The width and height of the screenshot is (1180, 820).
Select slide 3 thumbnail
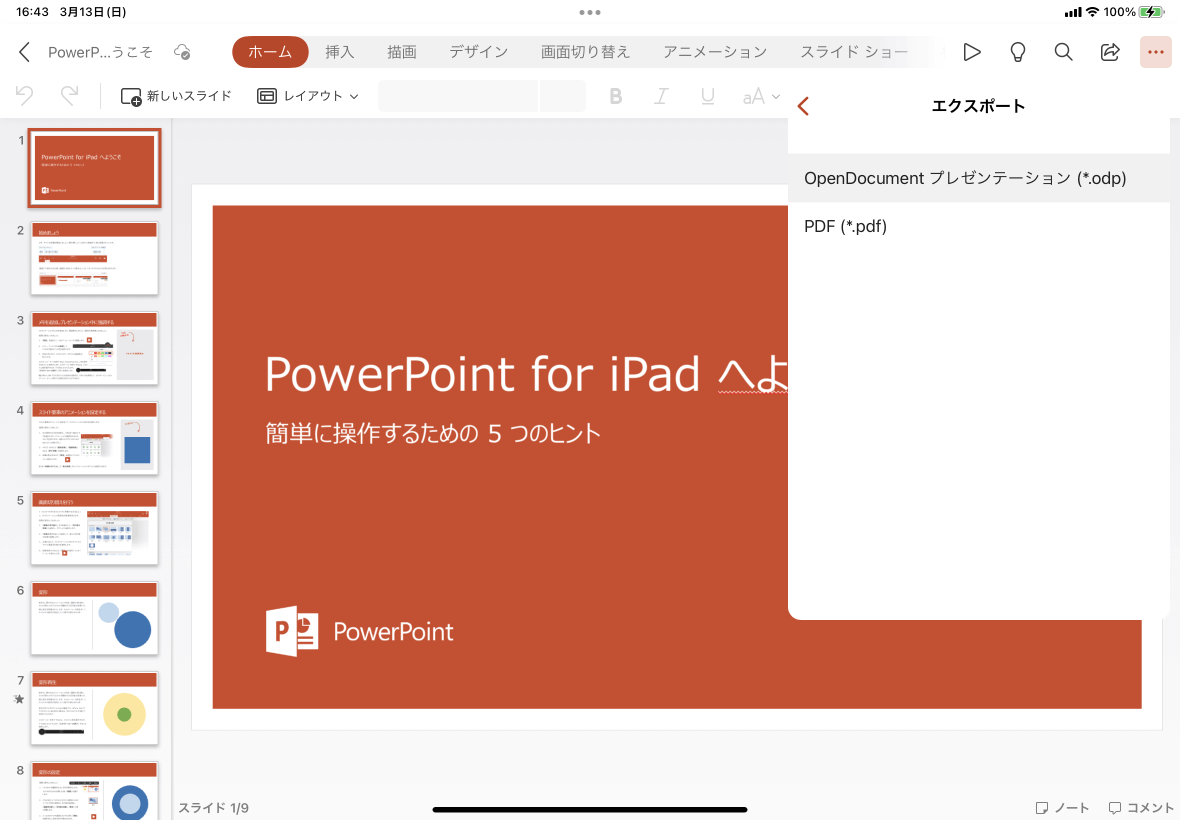(95, 348)
